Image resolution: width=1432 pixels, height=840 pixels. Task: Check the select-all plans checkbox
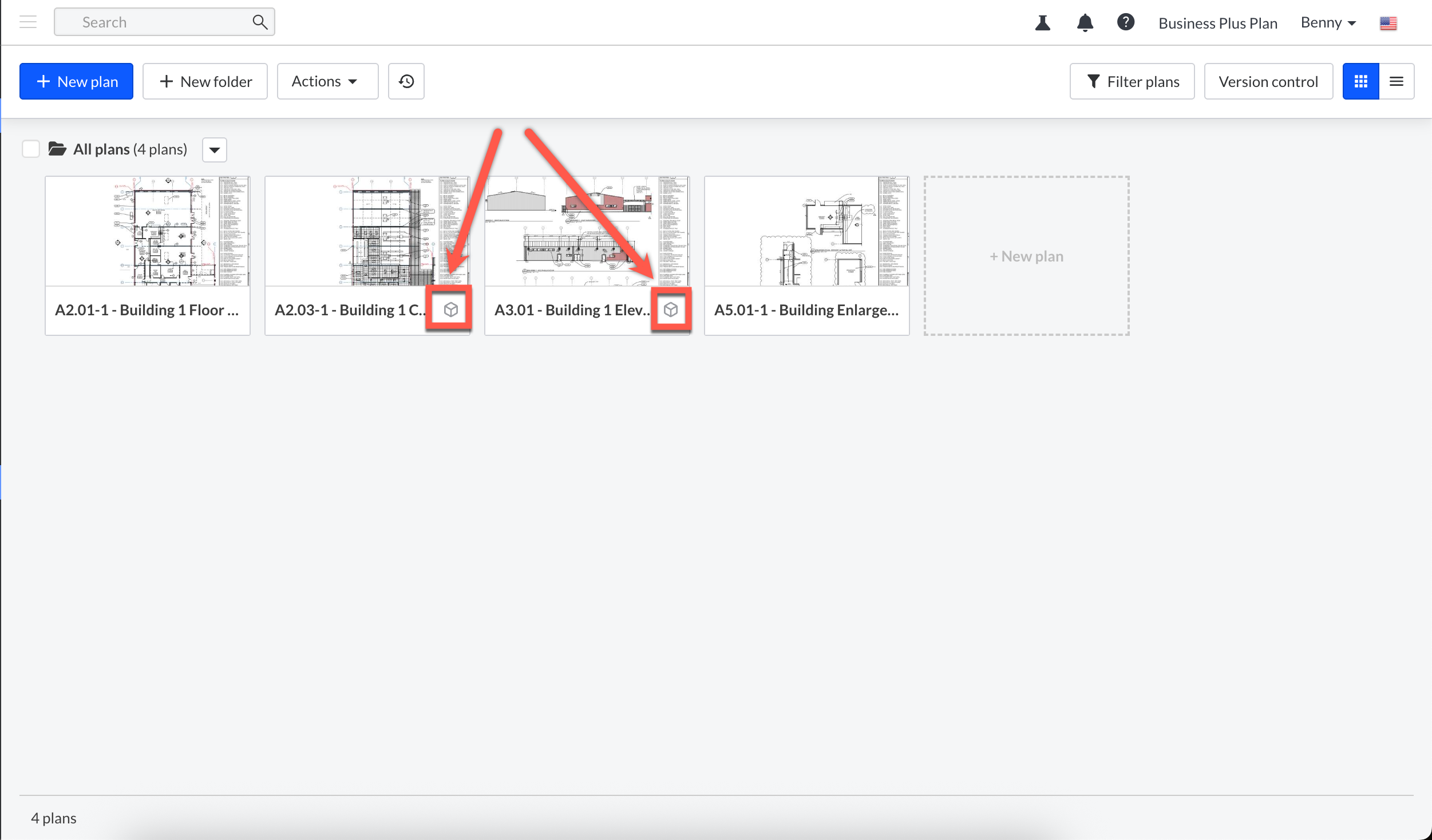click(30, 149)
